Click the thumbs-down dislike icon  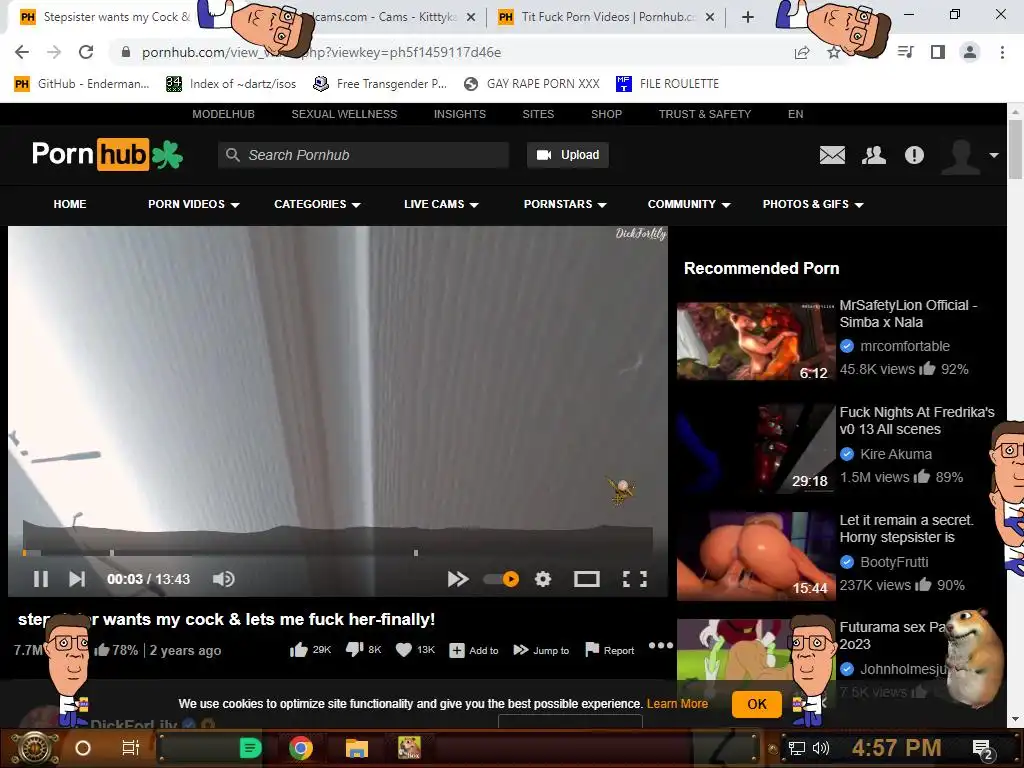point(354,650)
